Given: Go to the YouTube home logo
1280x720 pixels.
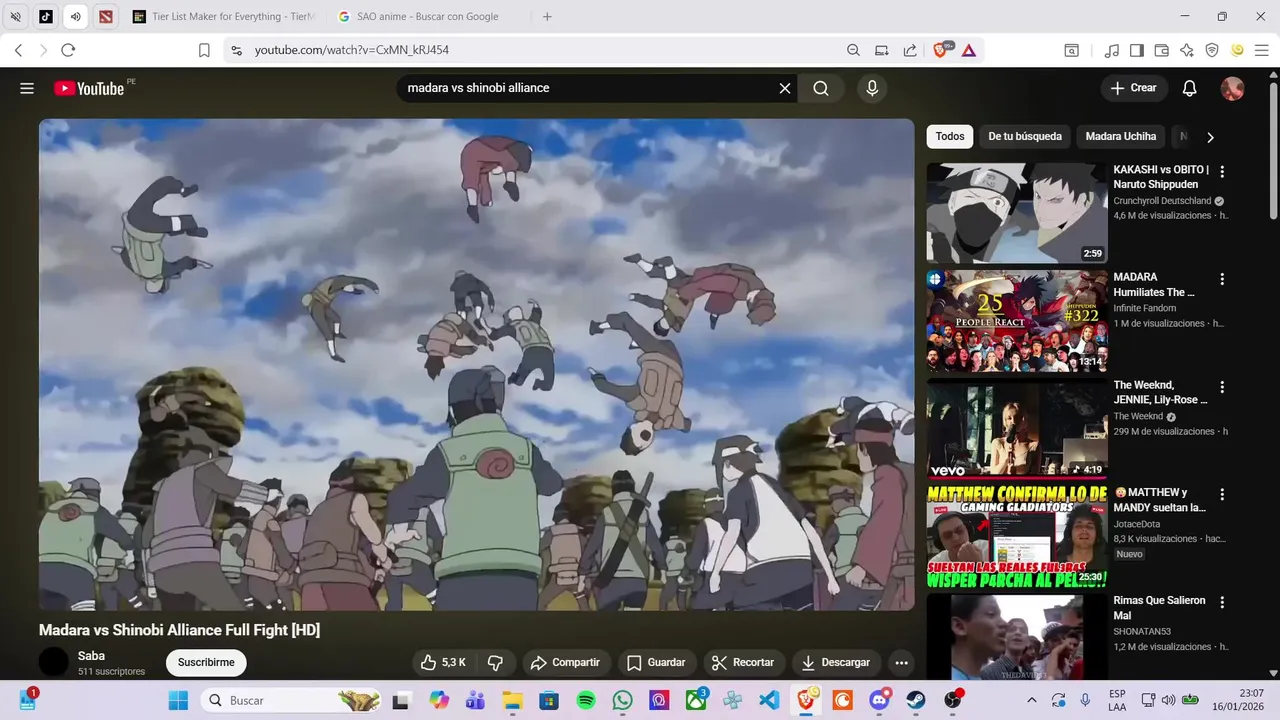Looking at the screenshot, I should pyautogui.click(x=89, y=88).
